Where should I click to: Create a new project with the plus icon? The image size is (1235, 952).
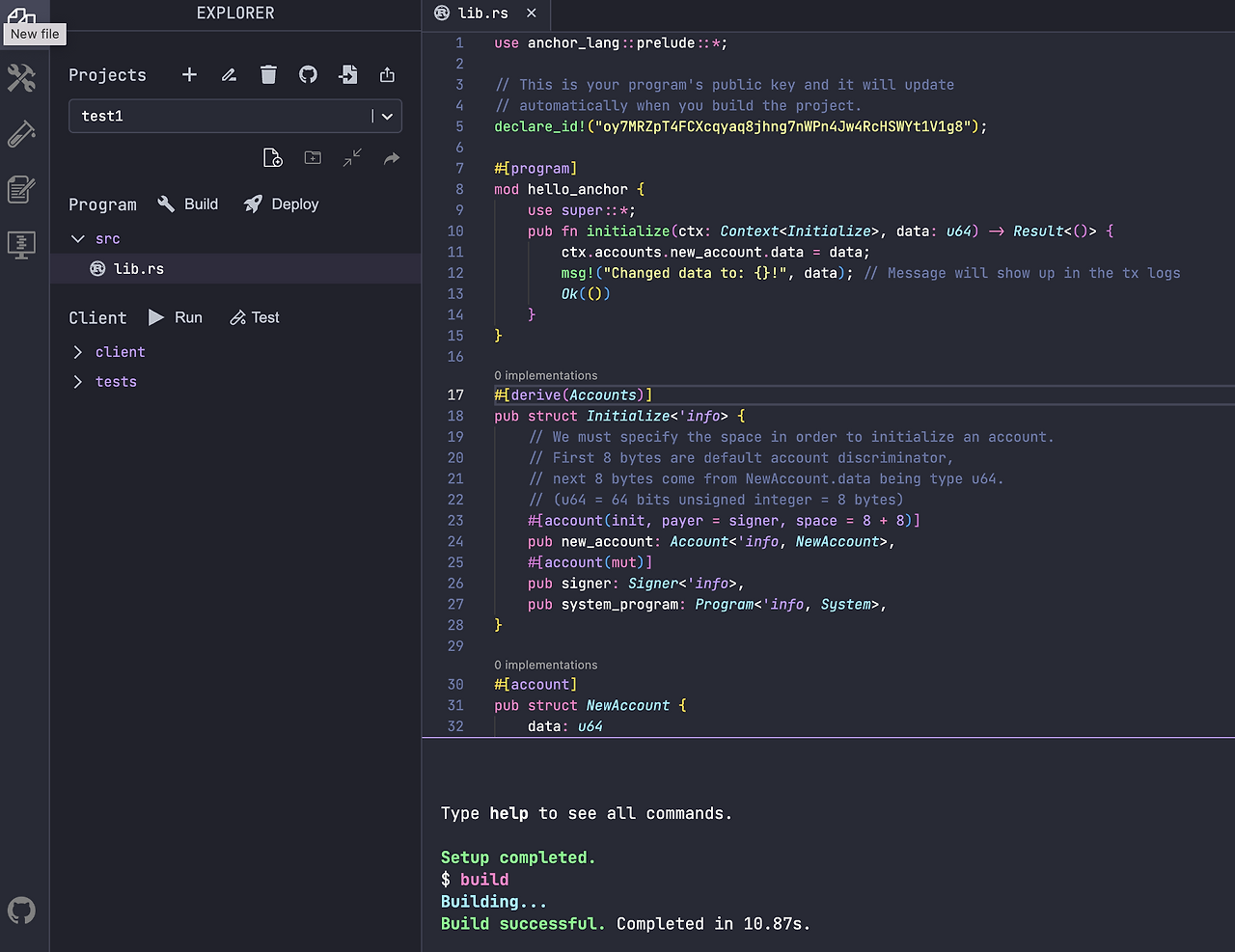(189, 75)
